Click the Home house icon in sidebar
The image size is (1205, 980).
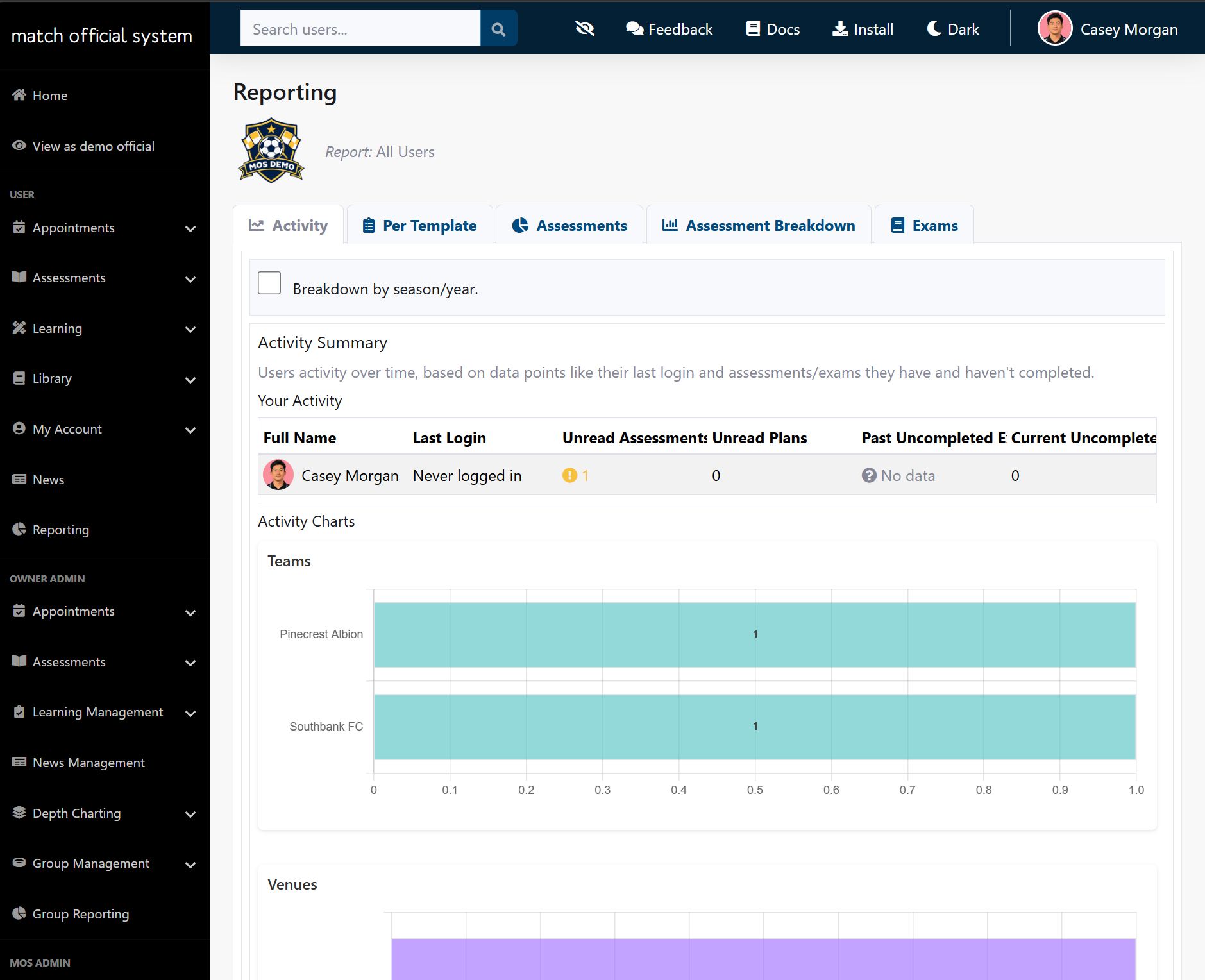click(x=19, y=95)
